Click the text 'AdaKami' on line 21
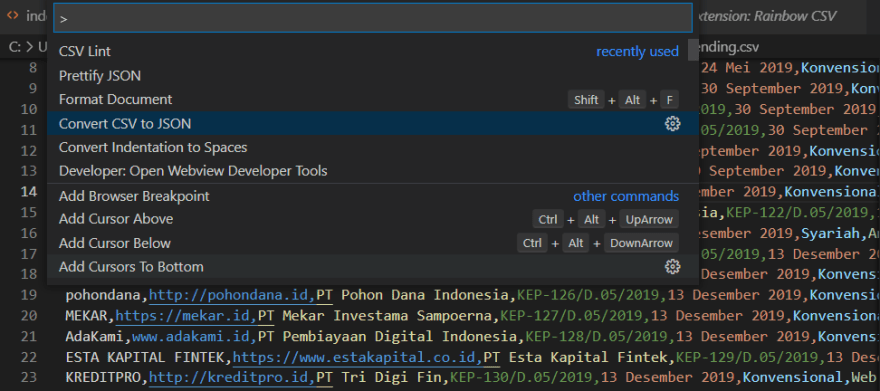The image size is (880, 391). 94,337
